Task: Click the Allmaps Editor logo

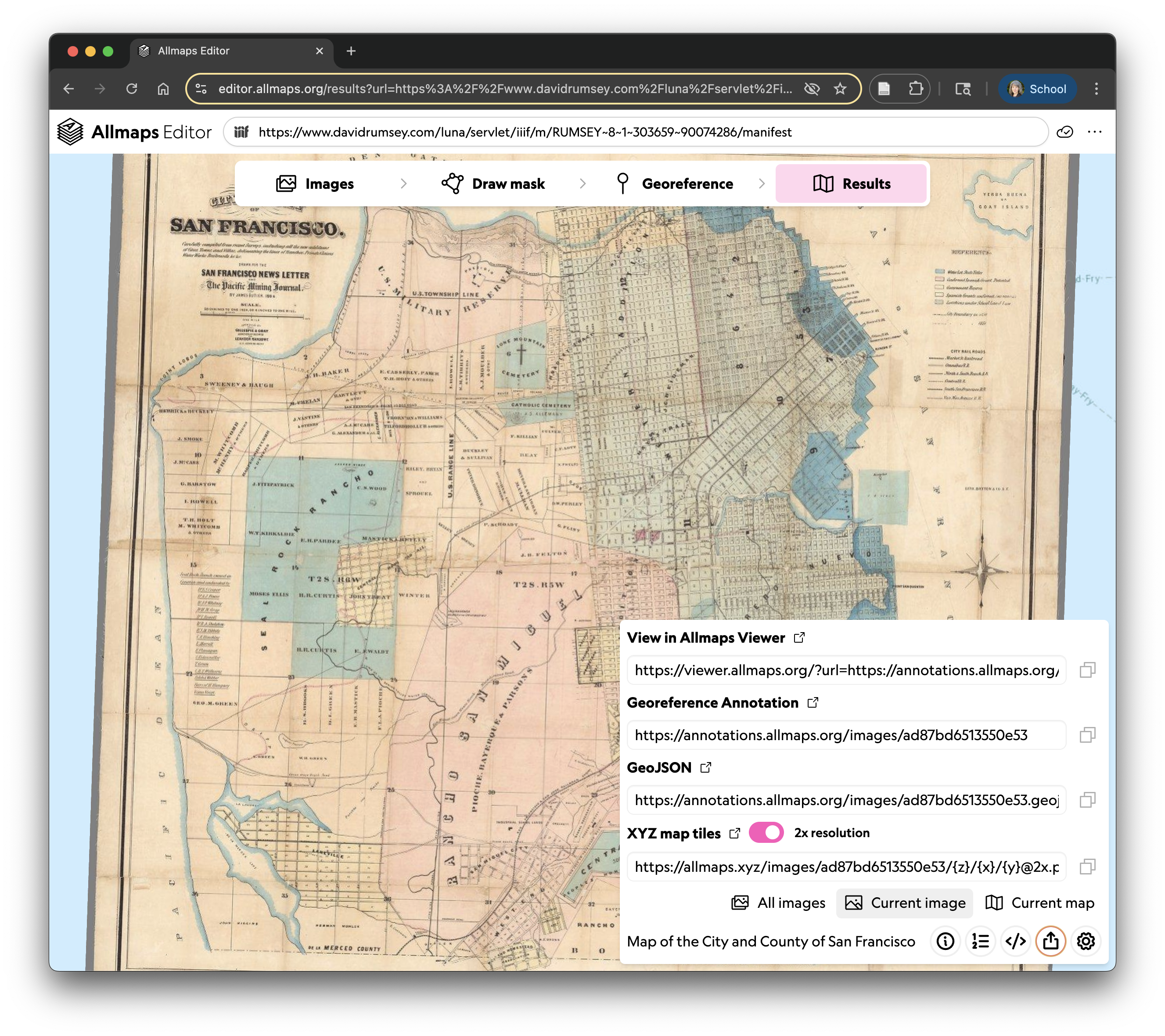Action: point(134,132)
